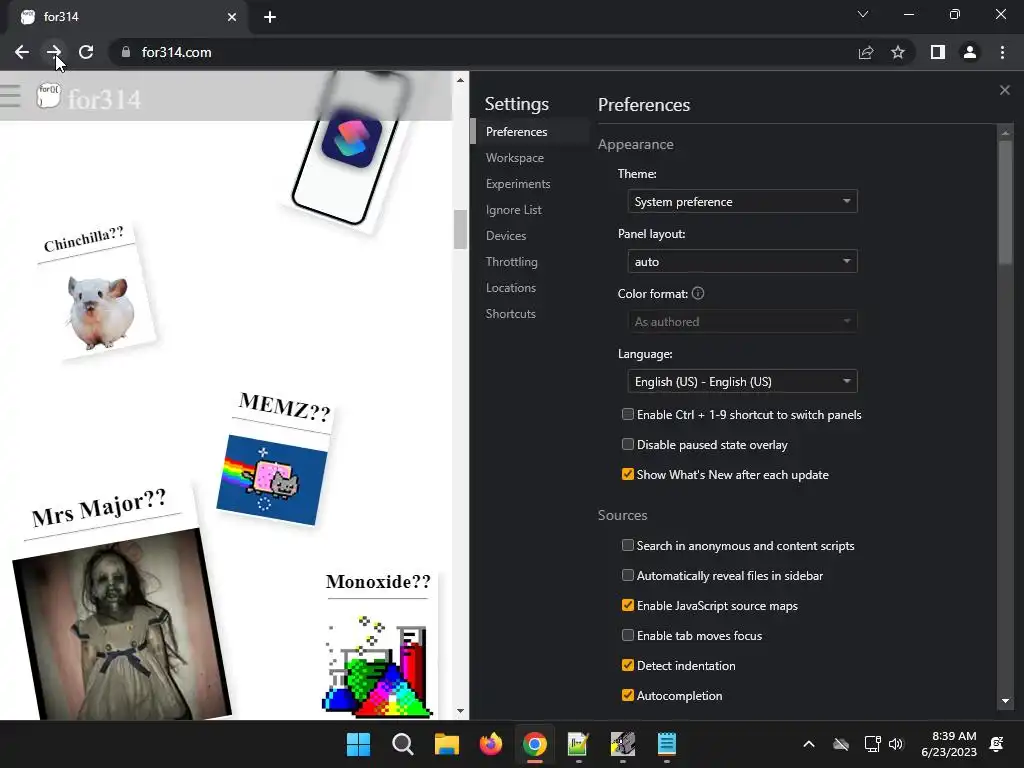Open Chrome three-dot menu

(1002, 52)
